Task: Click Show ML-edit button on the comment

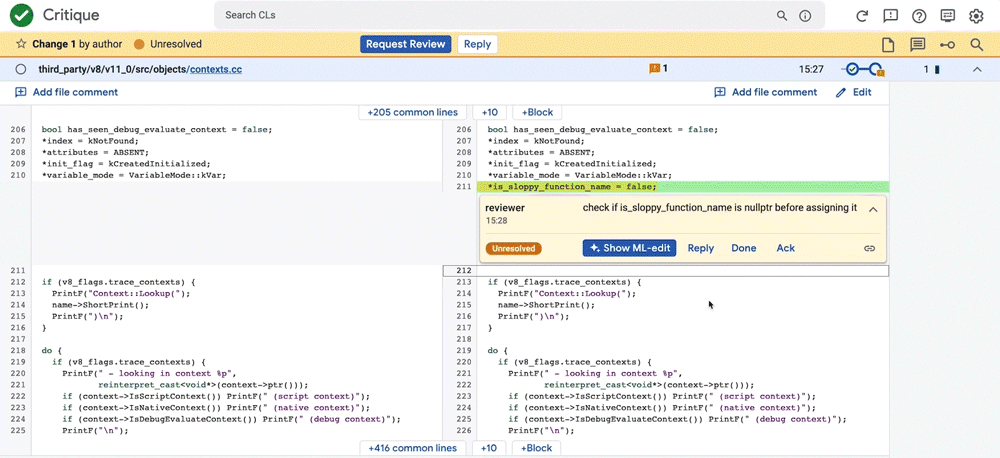Action: [629, 248]
